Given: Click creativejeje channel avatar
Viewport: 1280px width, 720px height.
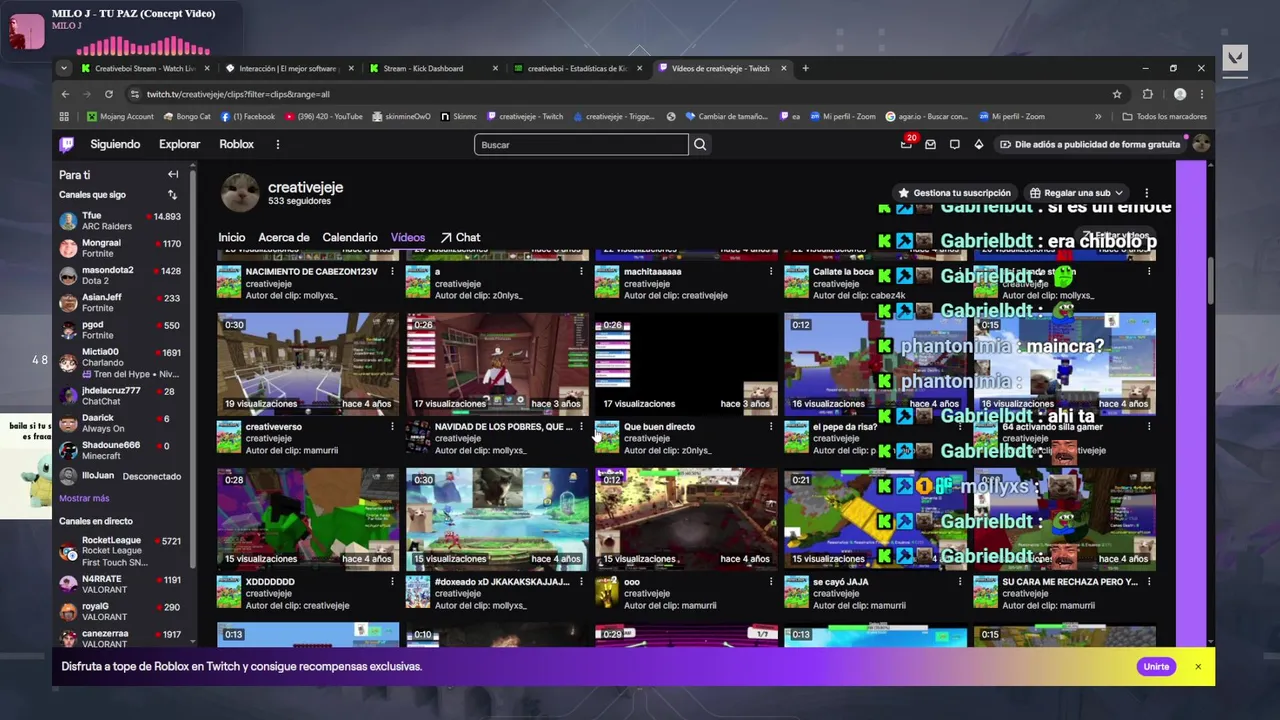Looking at the screenshot, I should pyautogui.click(x=240, y=193).
